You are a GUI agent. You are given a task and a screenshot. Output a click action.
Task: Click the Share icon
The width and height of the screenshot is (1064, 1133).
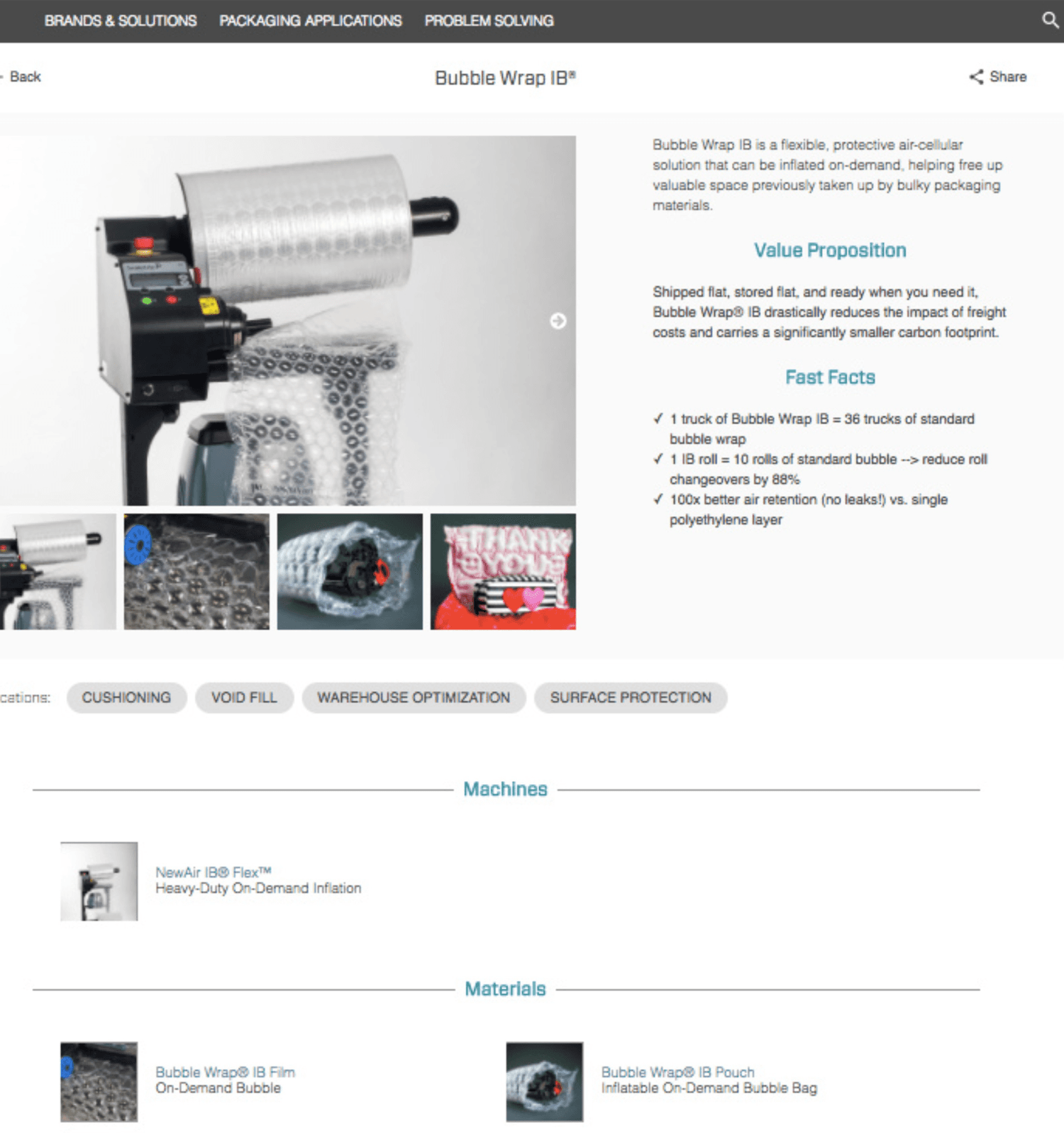pos(976,77)
